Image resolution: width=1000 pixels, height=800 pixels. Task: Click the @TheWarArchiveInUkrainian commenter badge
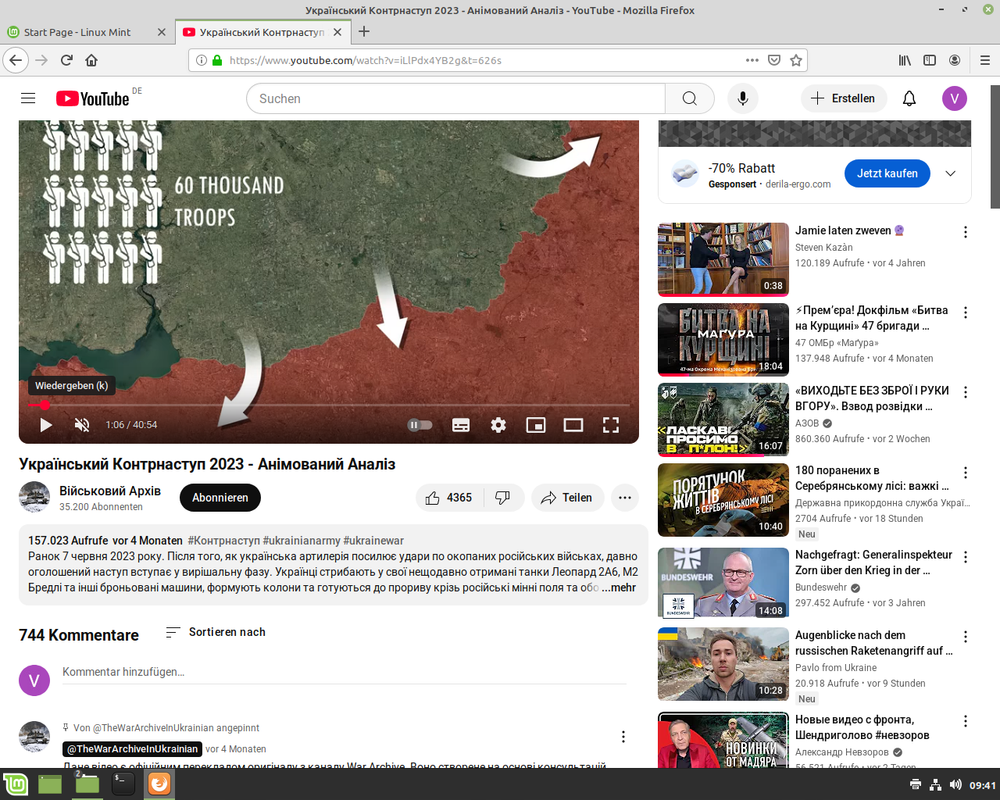(132, 749)
